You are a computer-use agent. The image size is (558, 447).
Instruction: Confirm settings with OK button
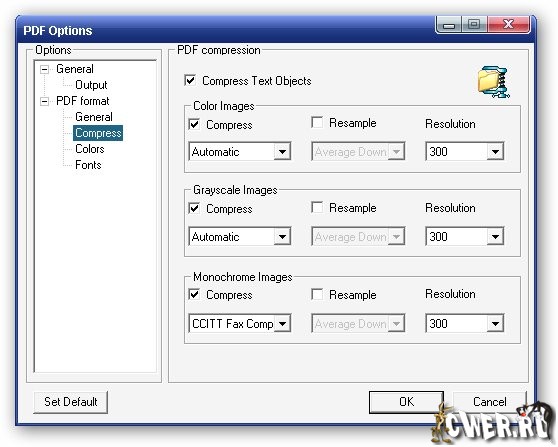(406, 402)
